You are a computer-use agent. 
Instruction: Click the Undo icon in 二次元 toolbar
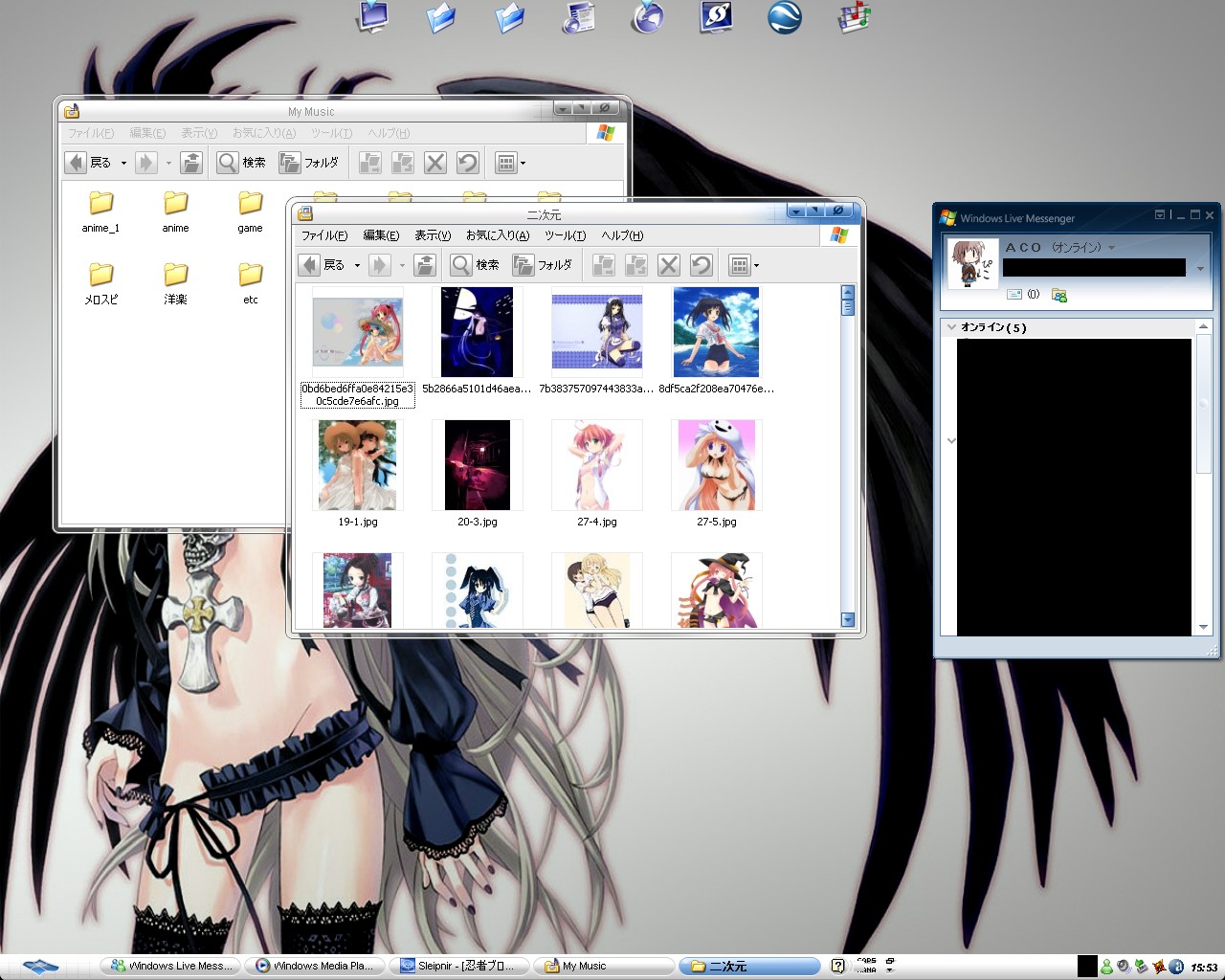[702, 265]
